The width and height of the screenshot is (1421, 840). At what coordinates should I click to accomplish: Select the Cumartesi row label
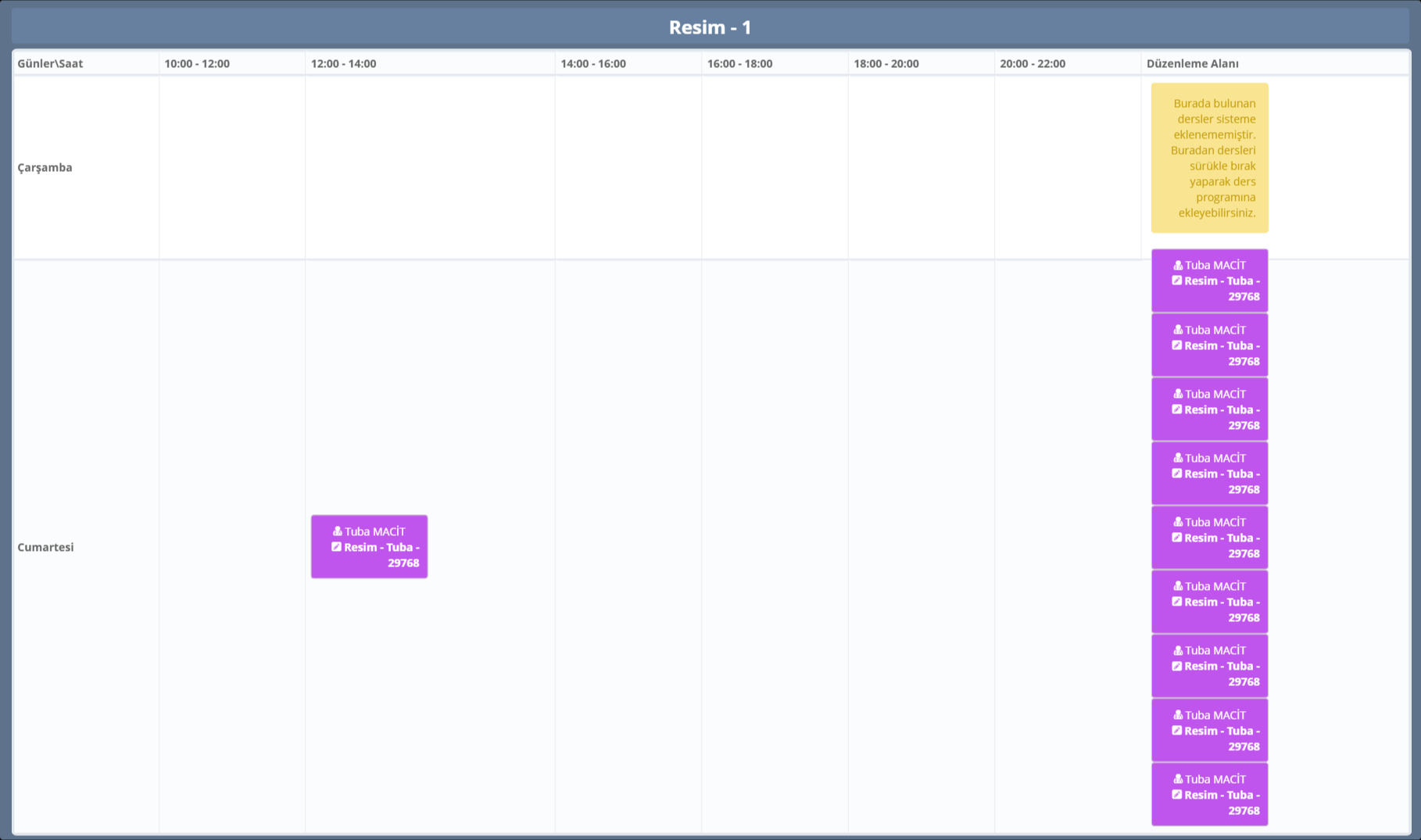click(45, 547)
